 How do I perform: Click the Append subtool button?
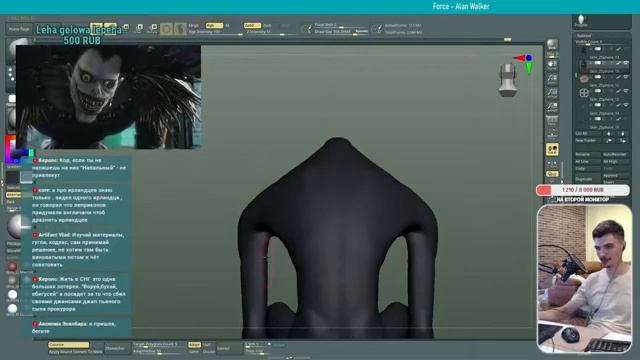tap(616, 176)
